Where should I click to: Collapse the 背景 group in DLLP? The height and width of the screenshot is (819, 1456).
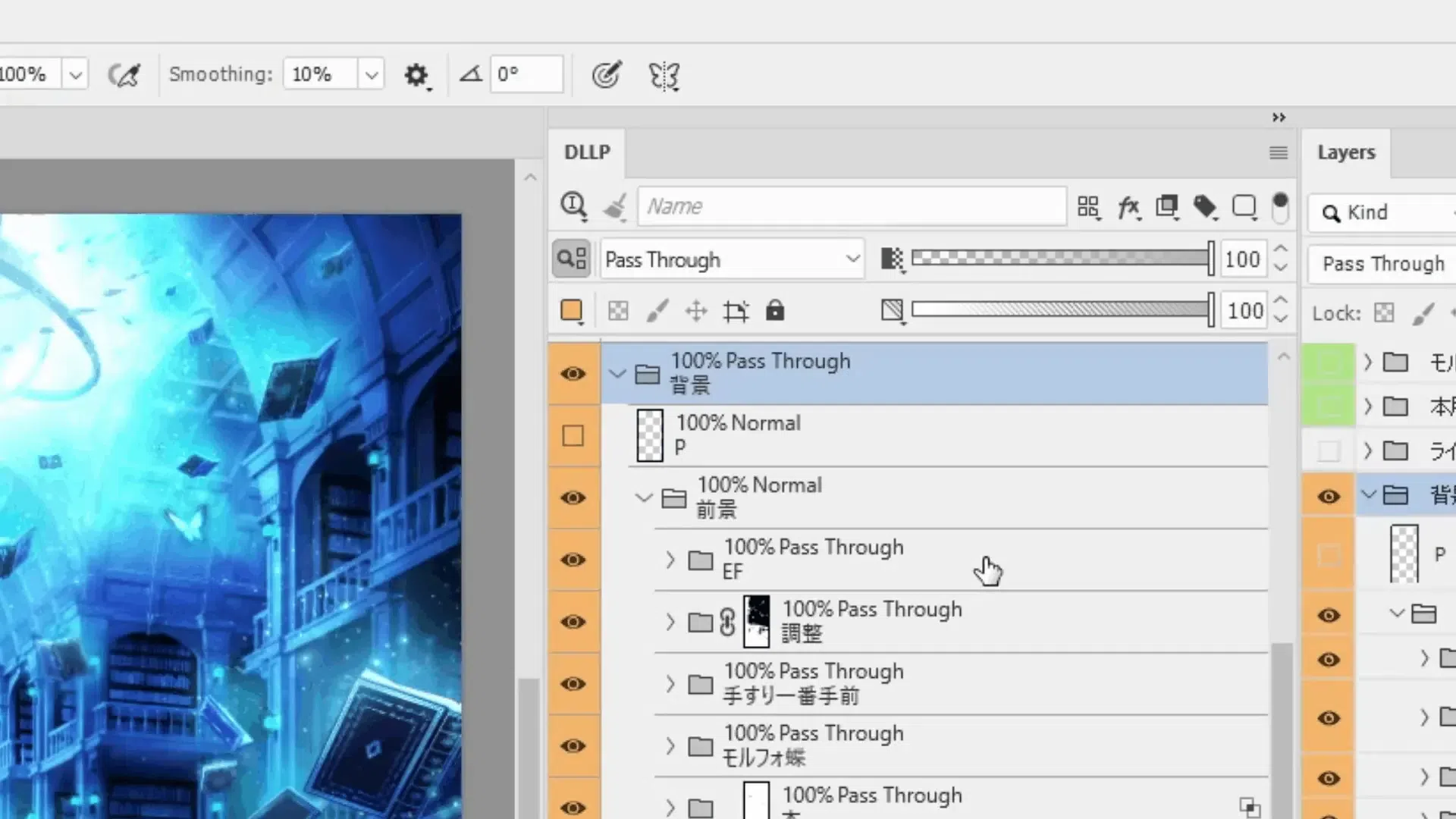click(x=617, y=374)
